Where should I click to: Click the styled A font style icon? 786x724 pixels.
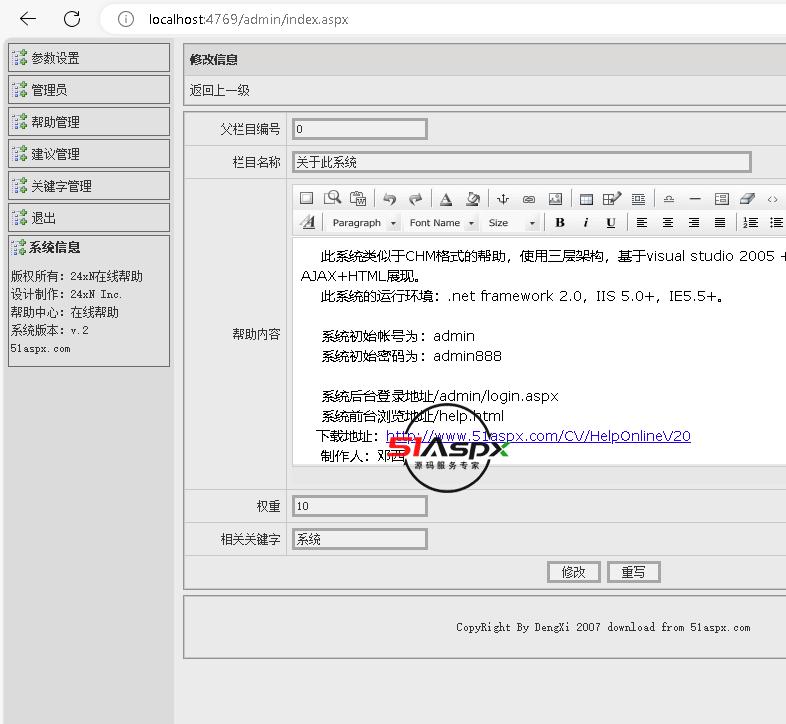click(308, 222)
